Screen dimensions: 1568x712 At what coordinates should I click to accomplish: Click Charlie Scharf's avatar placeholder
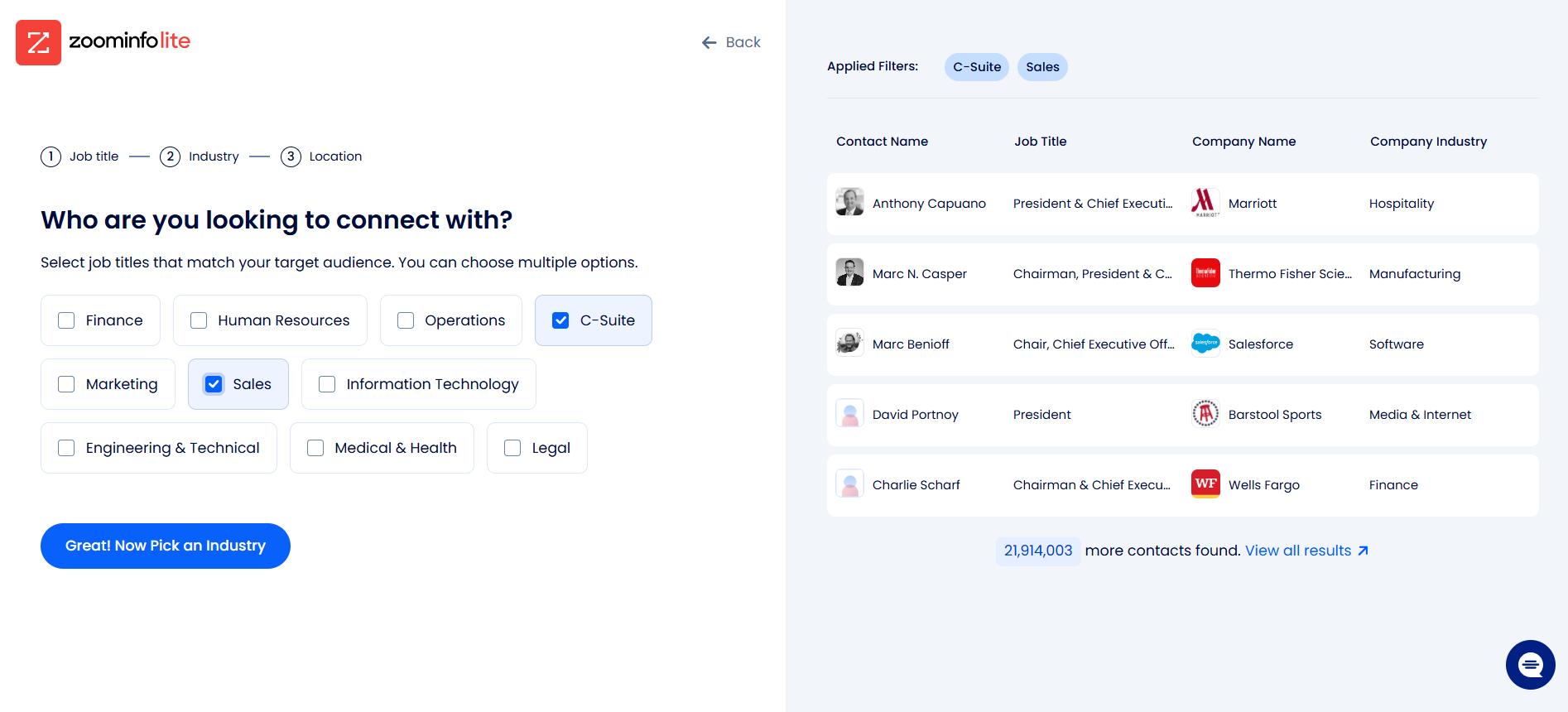click(x=849, y=483)
